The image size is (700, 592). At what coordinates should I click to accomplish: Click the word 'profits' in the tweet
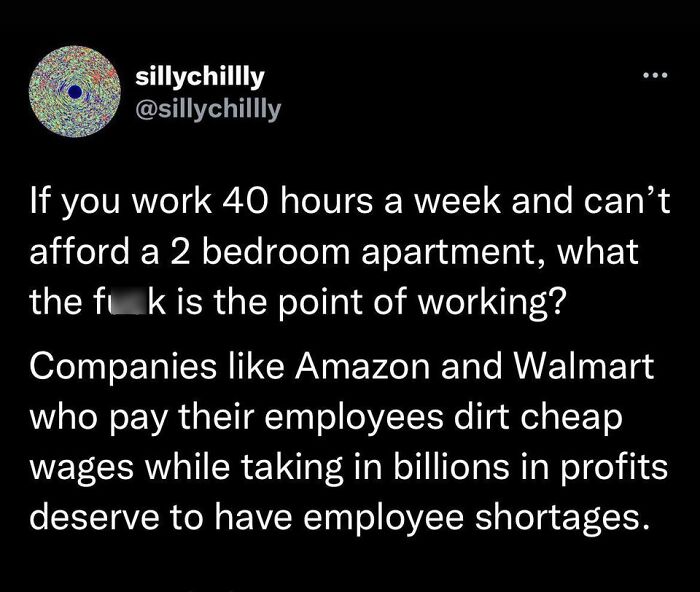tap(613, 469)
